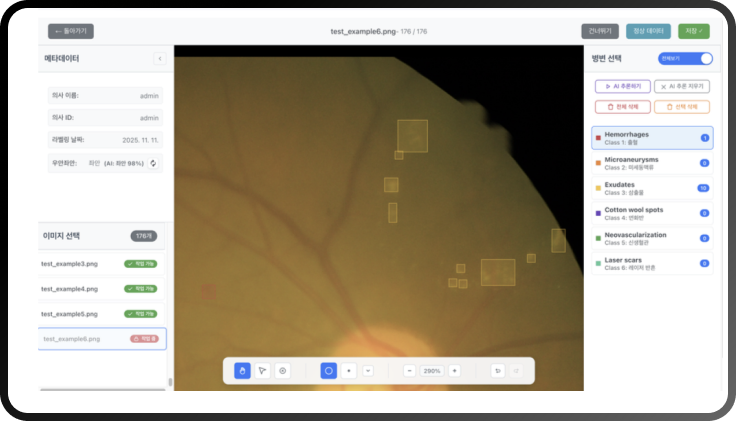Select the large yellow exudate box at top of fundus image
Screen dimensions: 736x421
413,136
